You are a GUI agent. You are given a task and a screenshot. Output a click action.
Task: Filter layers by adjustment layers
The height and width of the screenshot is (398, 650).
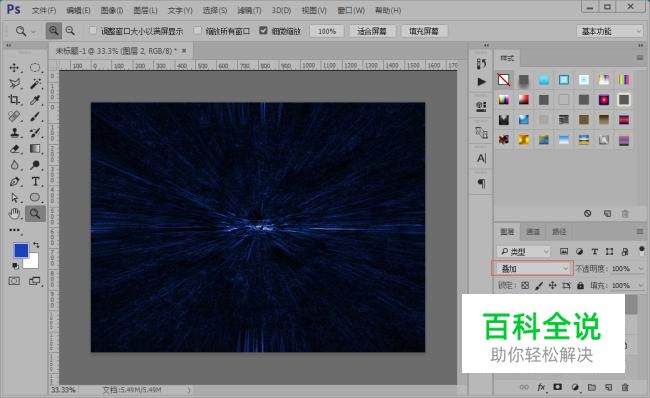point(579,252)
